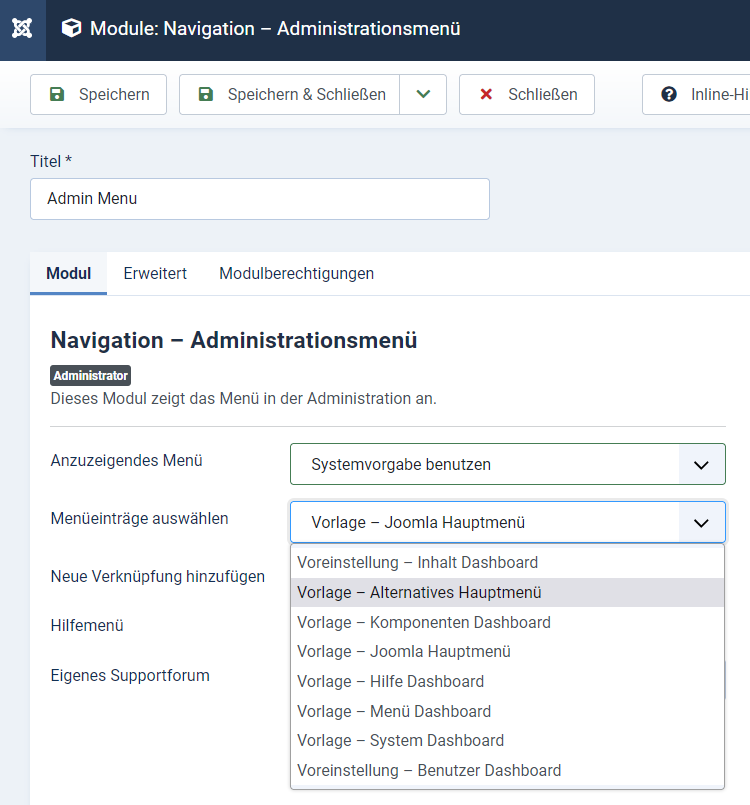Pick Vorlage – Hilfe Dashboard option
The width and height of the screenshot is (750, 805).
pos(390,682)
